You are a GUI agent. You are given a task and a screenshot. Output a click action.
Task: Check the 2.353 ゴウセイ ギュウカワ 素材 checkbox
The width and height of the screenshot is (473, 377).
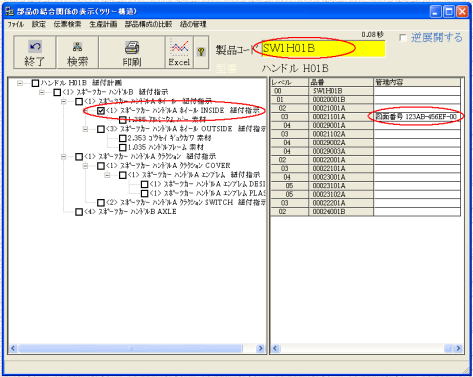[123, 138]
